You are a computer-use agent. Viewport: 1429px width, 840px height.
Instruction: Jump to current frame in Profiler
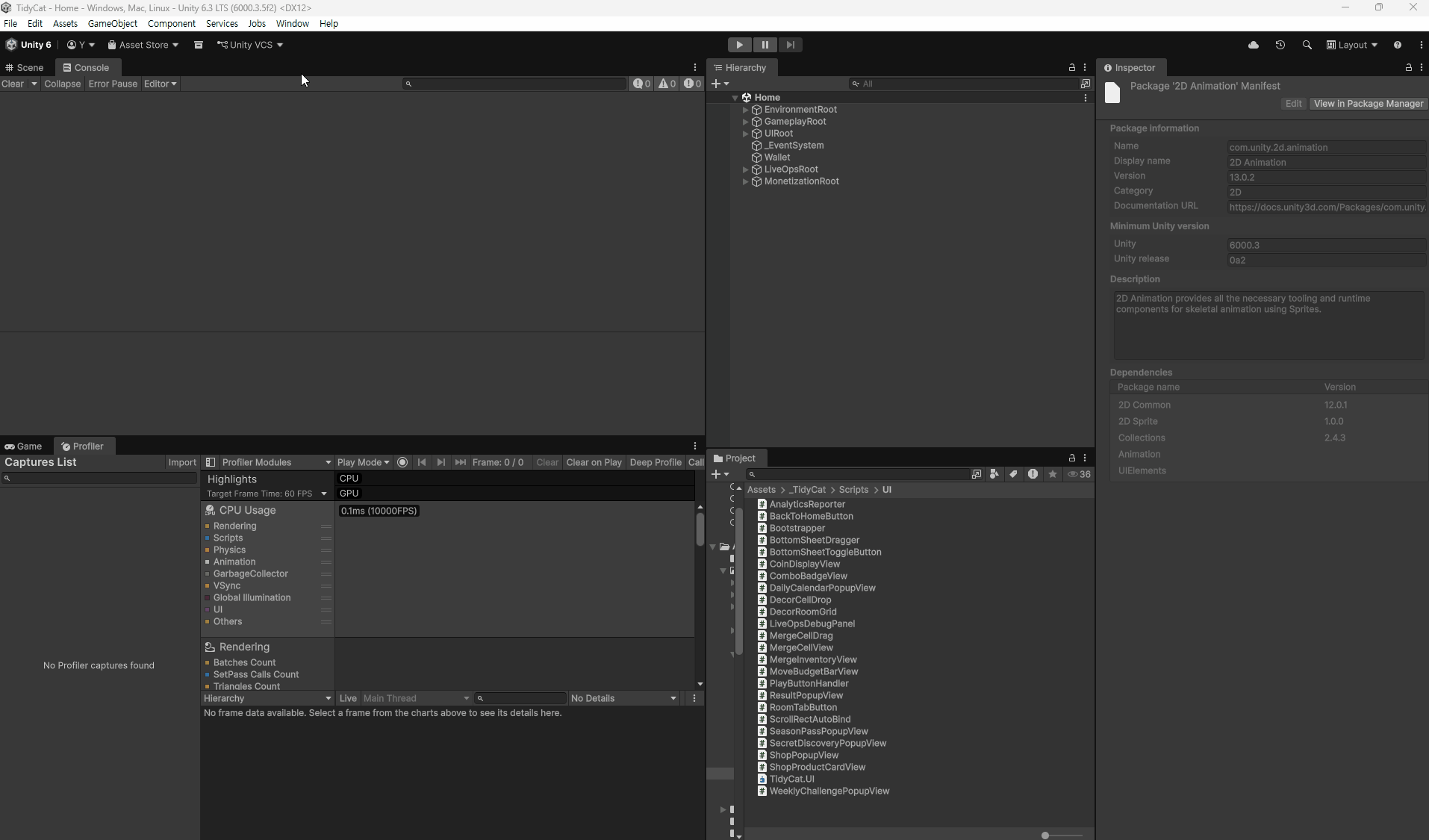click(x=461, y=462)
